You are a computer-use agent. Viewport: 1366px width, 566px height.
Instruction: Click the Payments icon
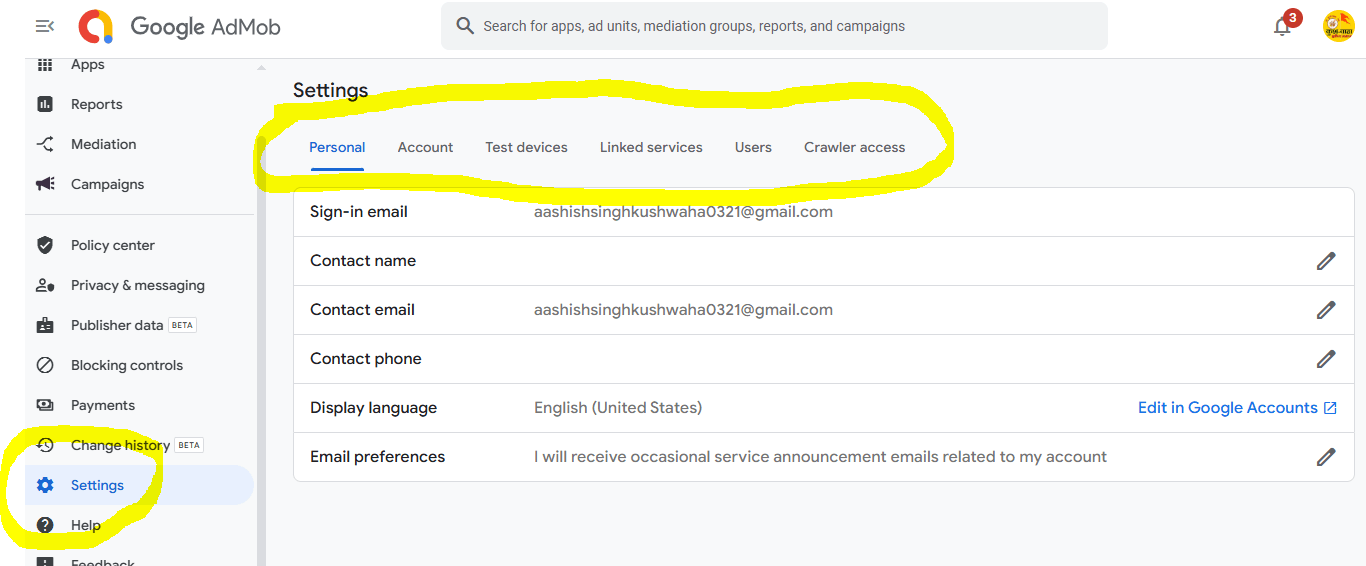(x=45, y=405)
